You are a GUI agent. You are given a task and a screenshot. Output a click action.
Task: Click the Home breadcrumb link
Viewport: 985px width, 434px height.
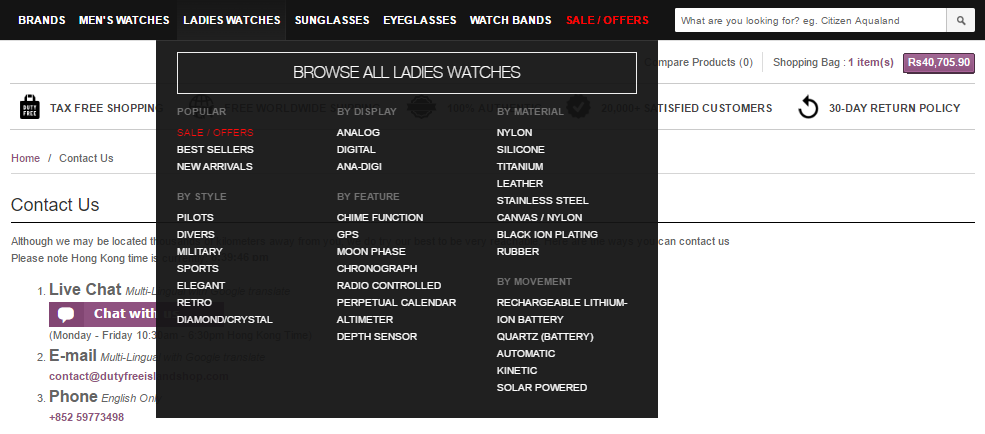(25, 158)
